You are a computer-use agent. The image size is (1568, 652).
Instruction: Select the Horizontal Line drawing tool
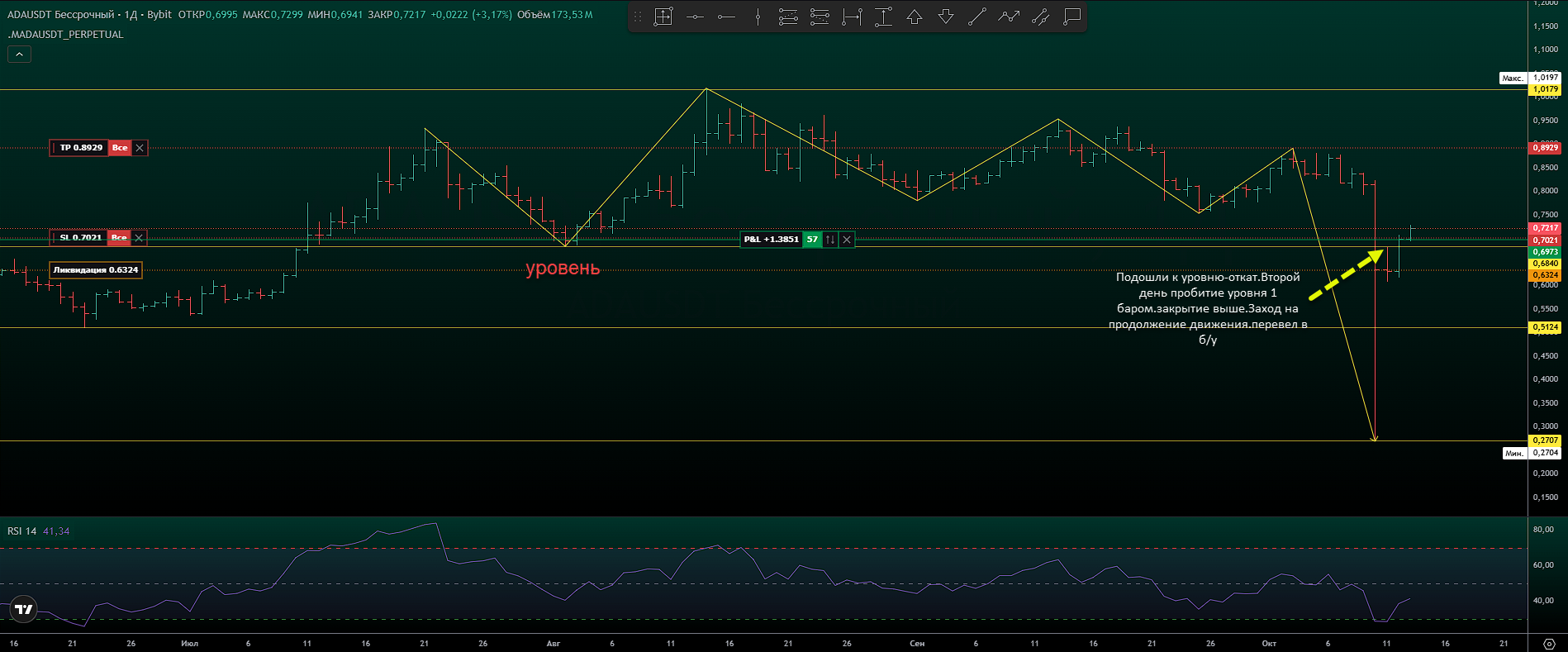(x=695, y=17)
